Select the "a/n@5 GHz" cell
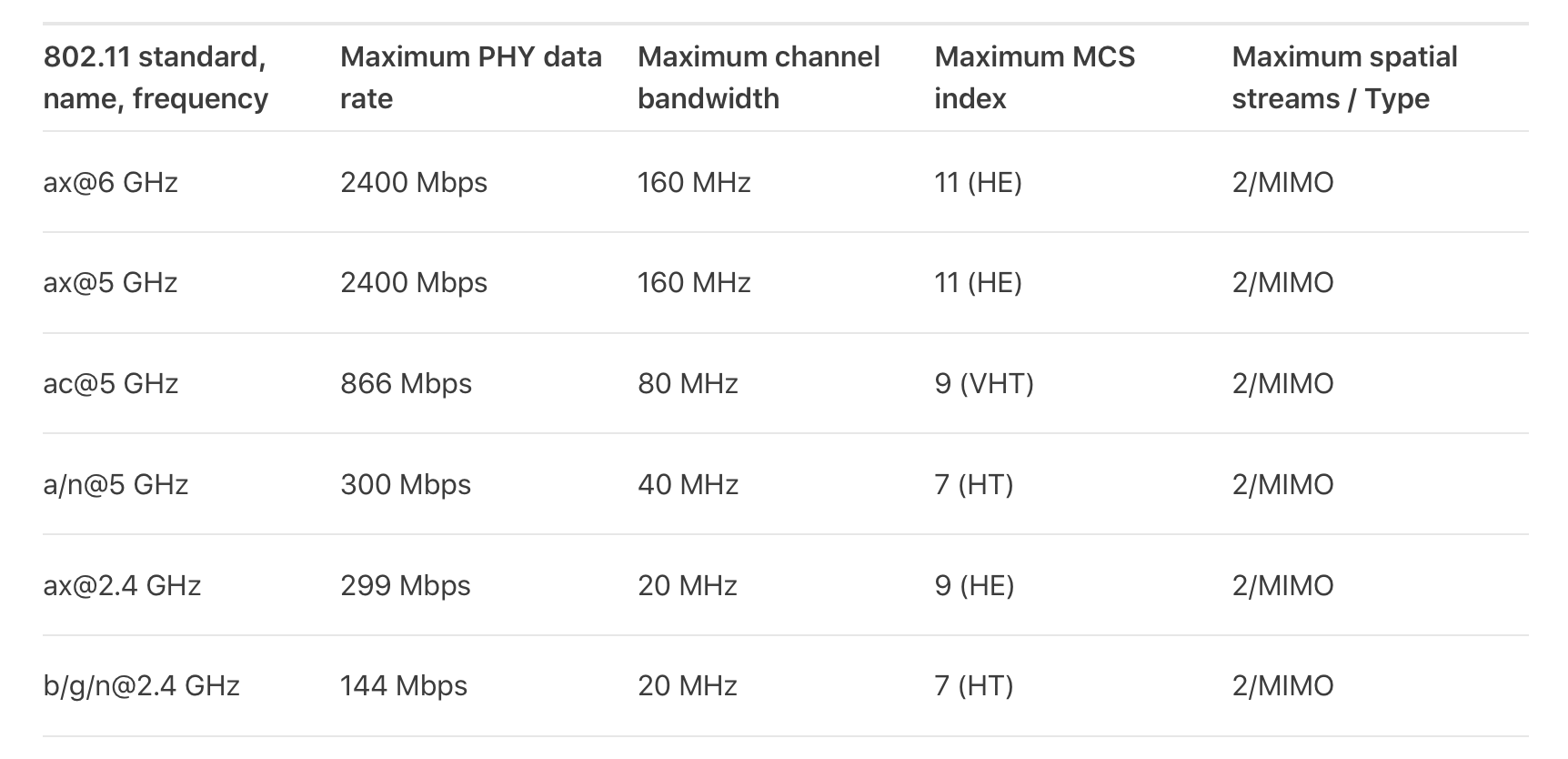The image size is (1568, 759). point(116,485)
